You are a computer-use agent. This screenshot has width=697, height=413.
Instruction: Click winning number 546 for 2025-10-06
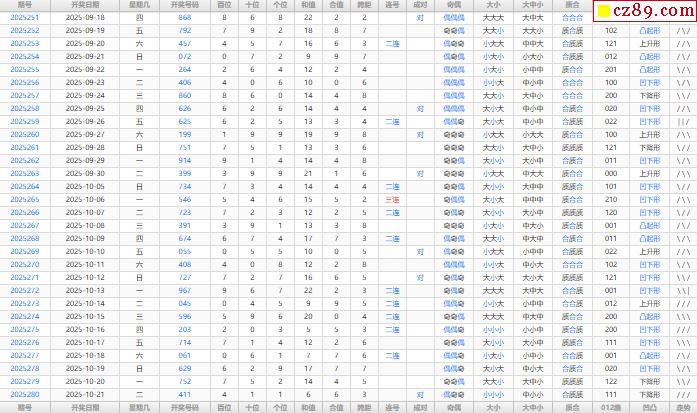pyautogui.click(x=185, y=199)
